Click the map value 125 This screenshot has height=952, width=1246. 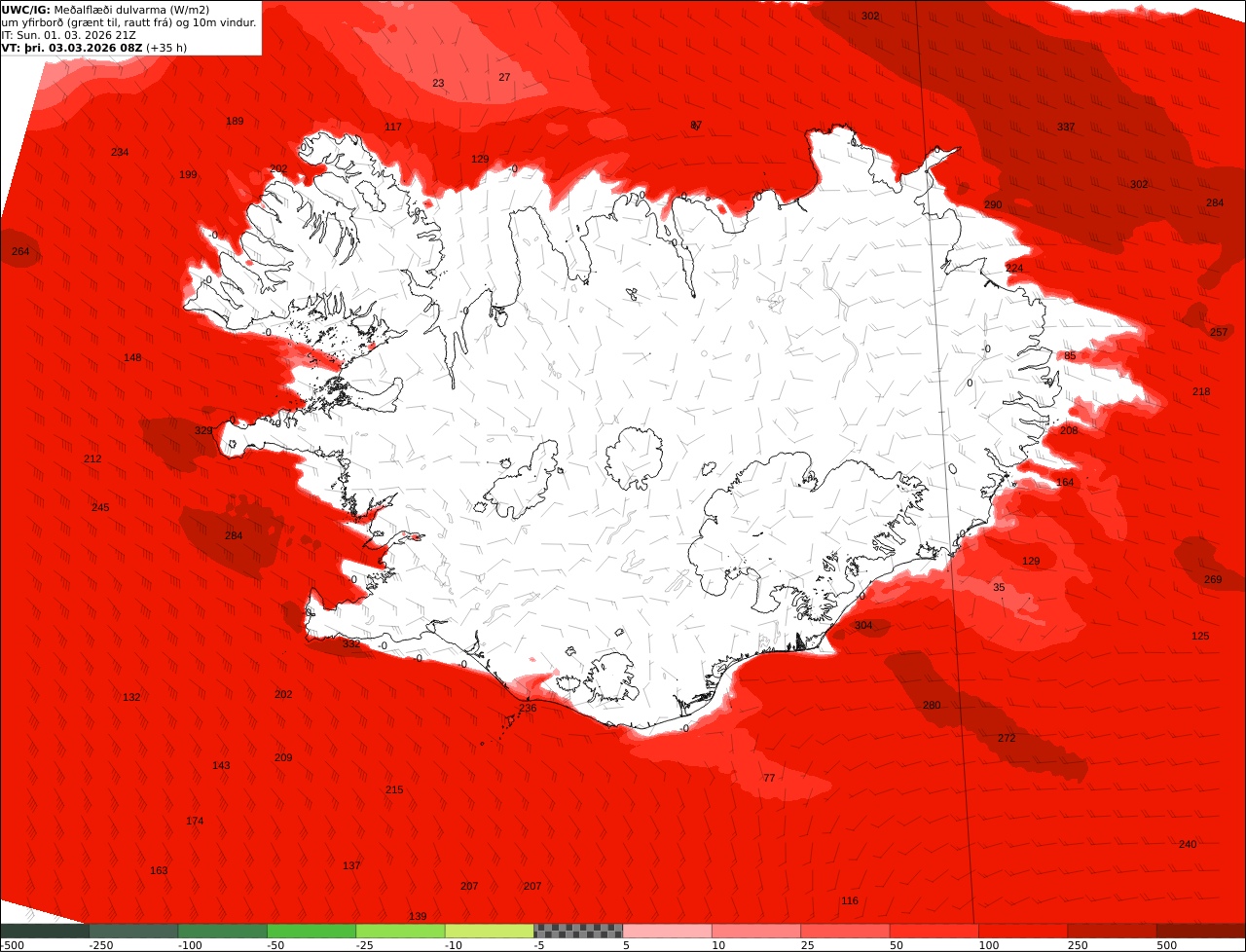1200,637
